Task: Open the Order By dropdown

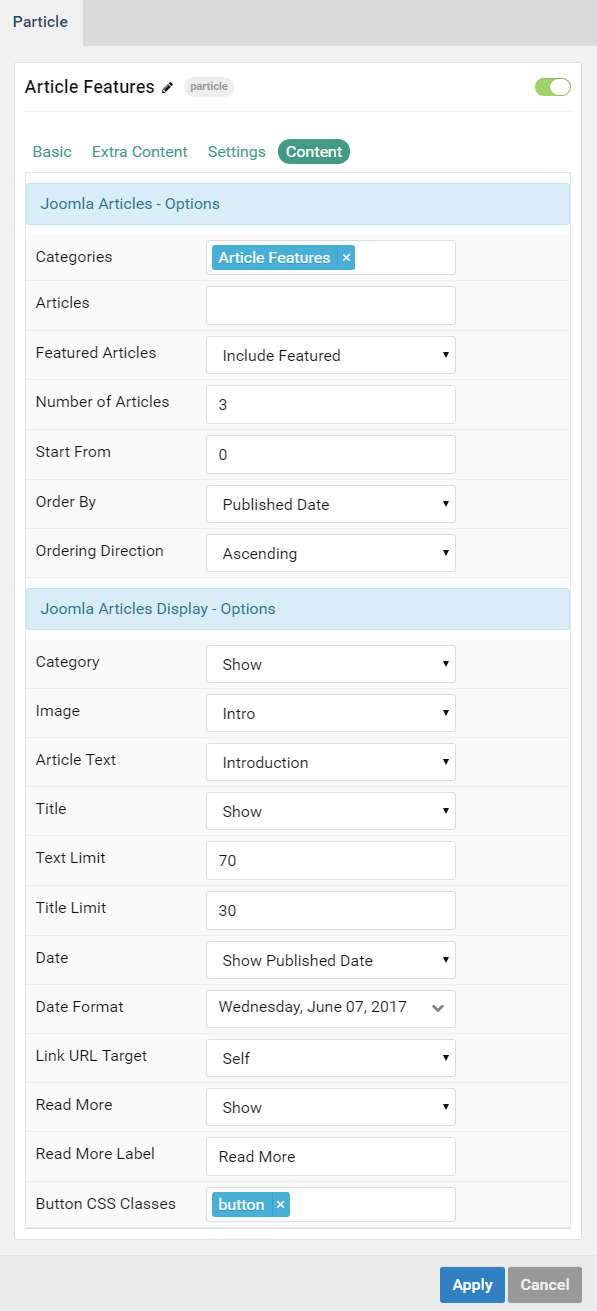Action: coord(331,504)
